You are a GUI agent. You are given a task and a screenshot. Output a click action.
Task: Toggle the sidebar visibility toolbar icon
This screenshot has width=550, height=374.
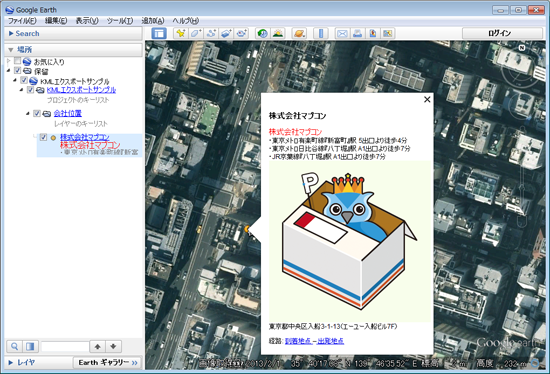tap(159, 33)
